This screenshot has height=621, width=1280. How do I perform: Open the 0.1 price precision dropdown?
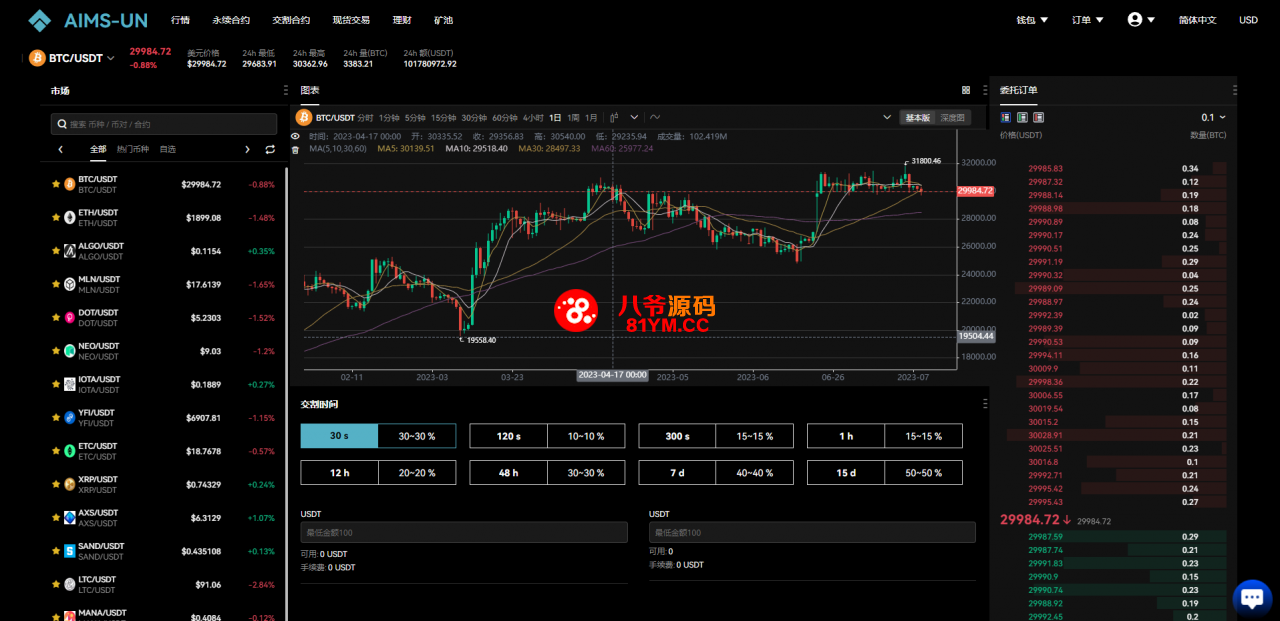(x=1214, y=117)
